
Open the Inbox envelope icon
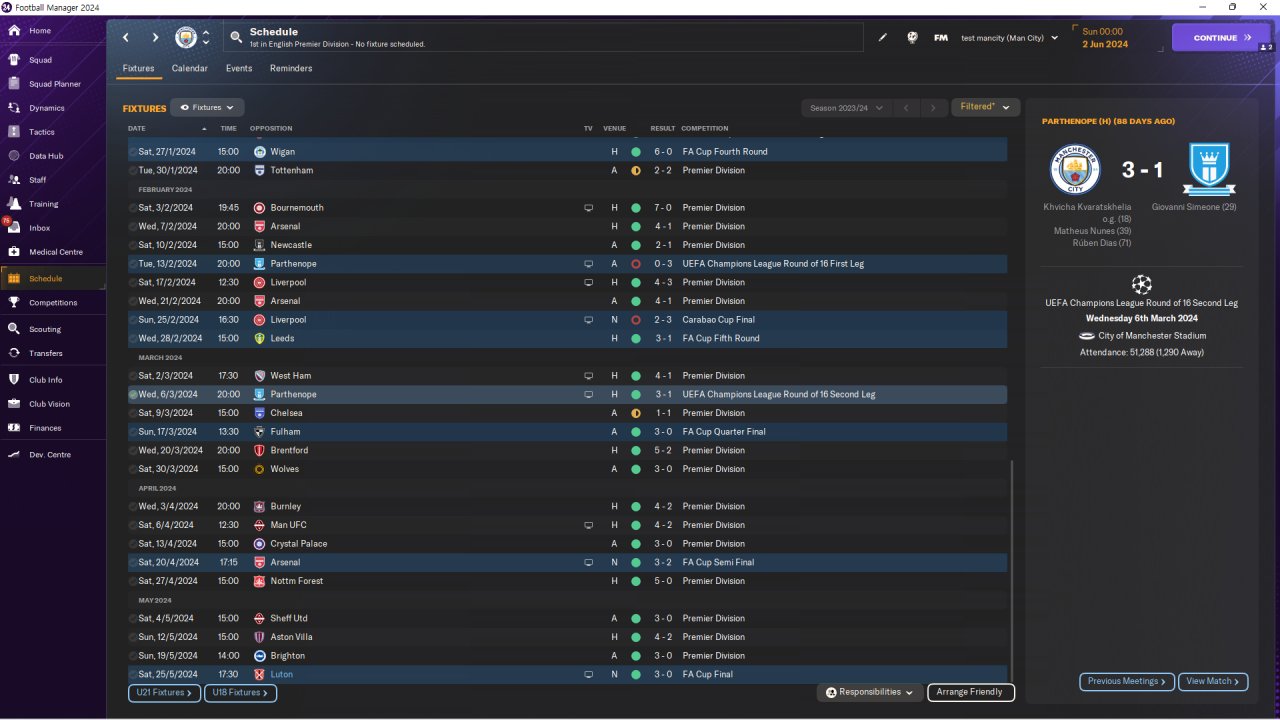pyautogui.click(x=14, y=228)
